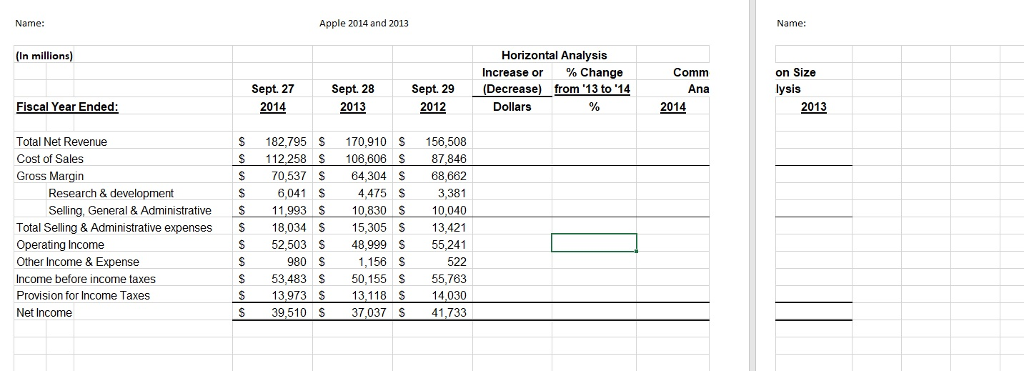
Task: Select the 55,763 pre-tax income cell
Action: (432, 279)
